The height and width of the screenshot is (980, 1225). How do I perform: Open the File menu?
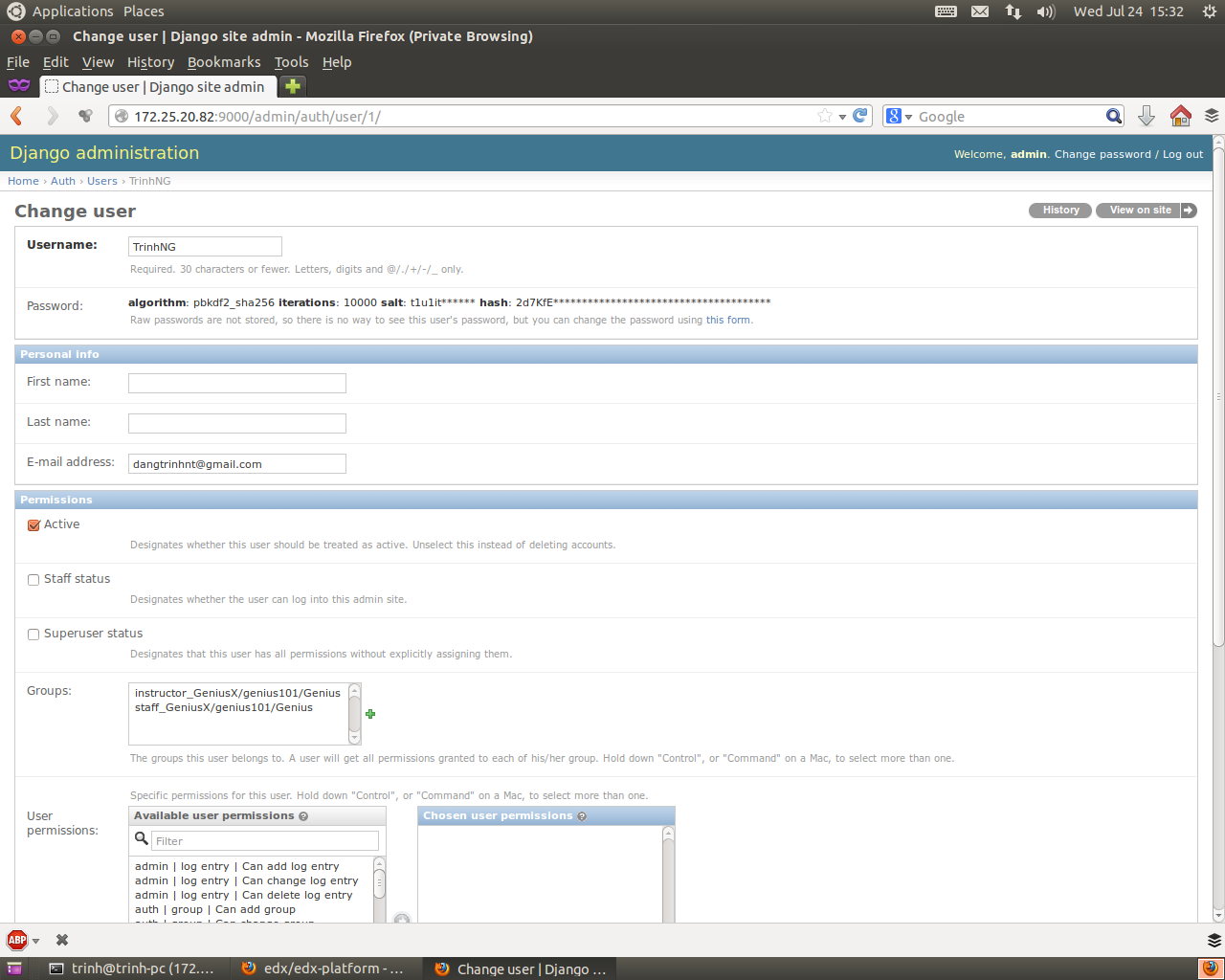[18, 62]
